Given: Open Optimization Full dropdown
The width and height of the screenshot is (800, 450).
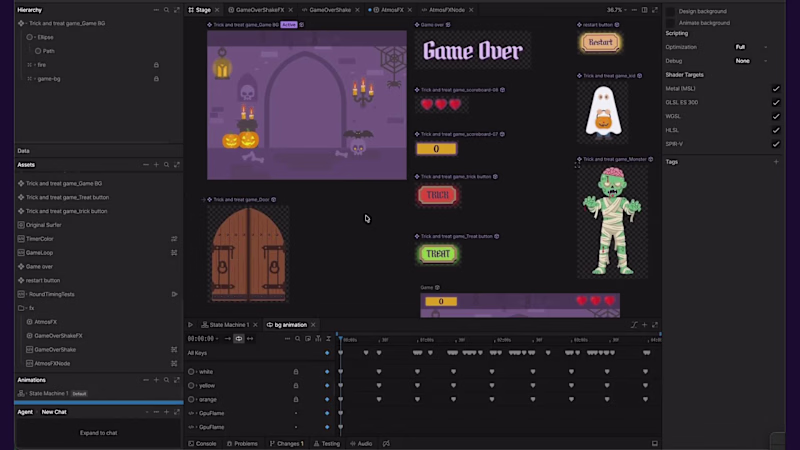Looking at the screenshot, I should (751, 47).
